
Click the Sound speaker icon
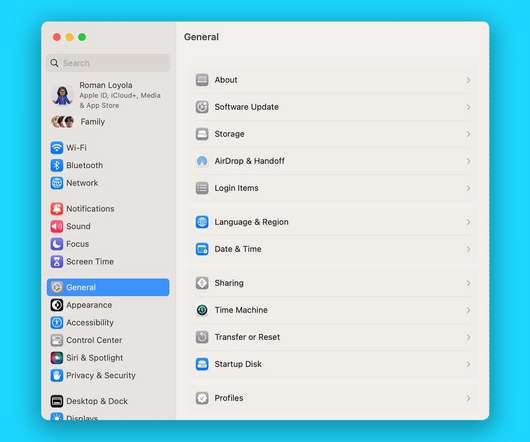point(56,226)
